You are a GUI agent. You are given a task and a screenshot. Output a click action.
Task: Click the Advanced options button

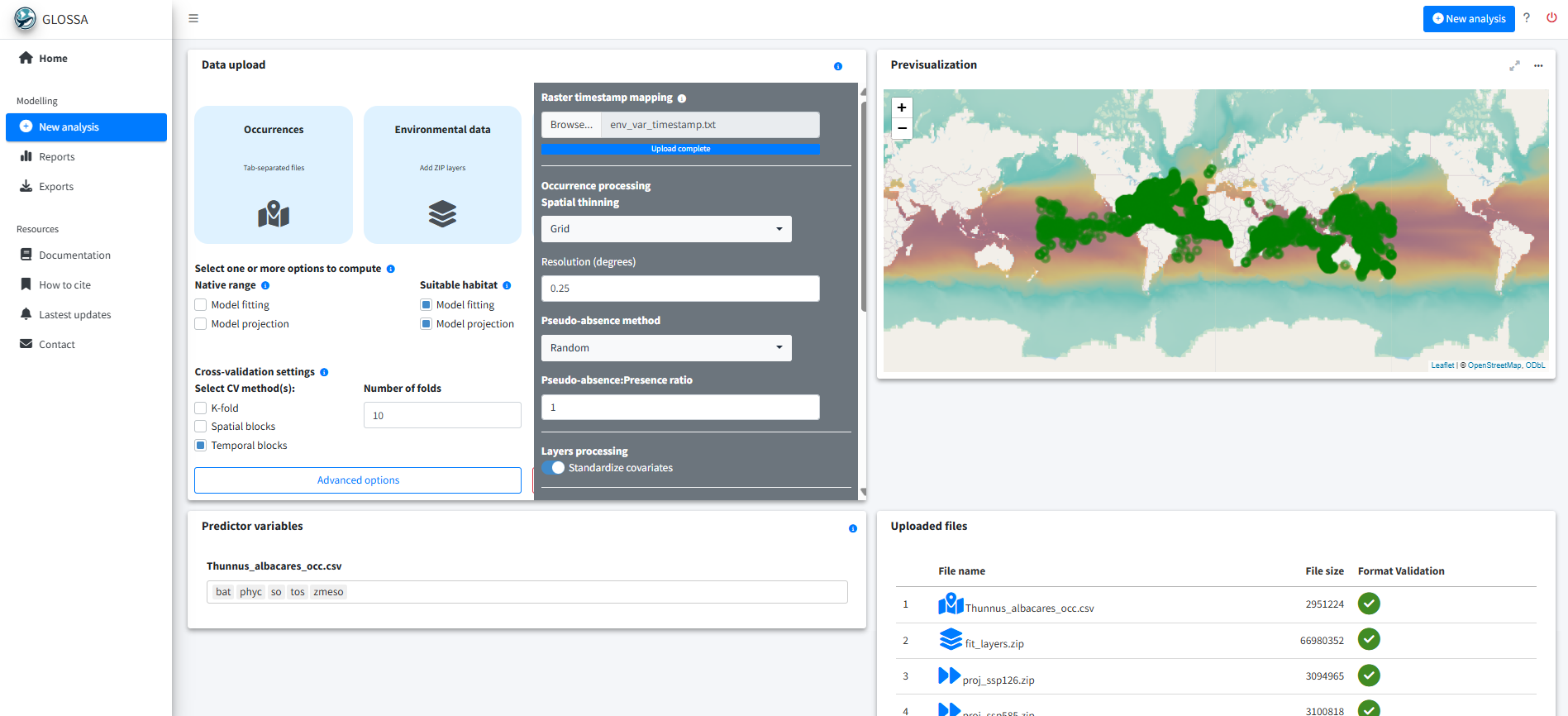358,480
